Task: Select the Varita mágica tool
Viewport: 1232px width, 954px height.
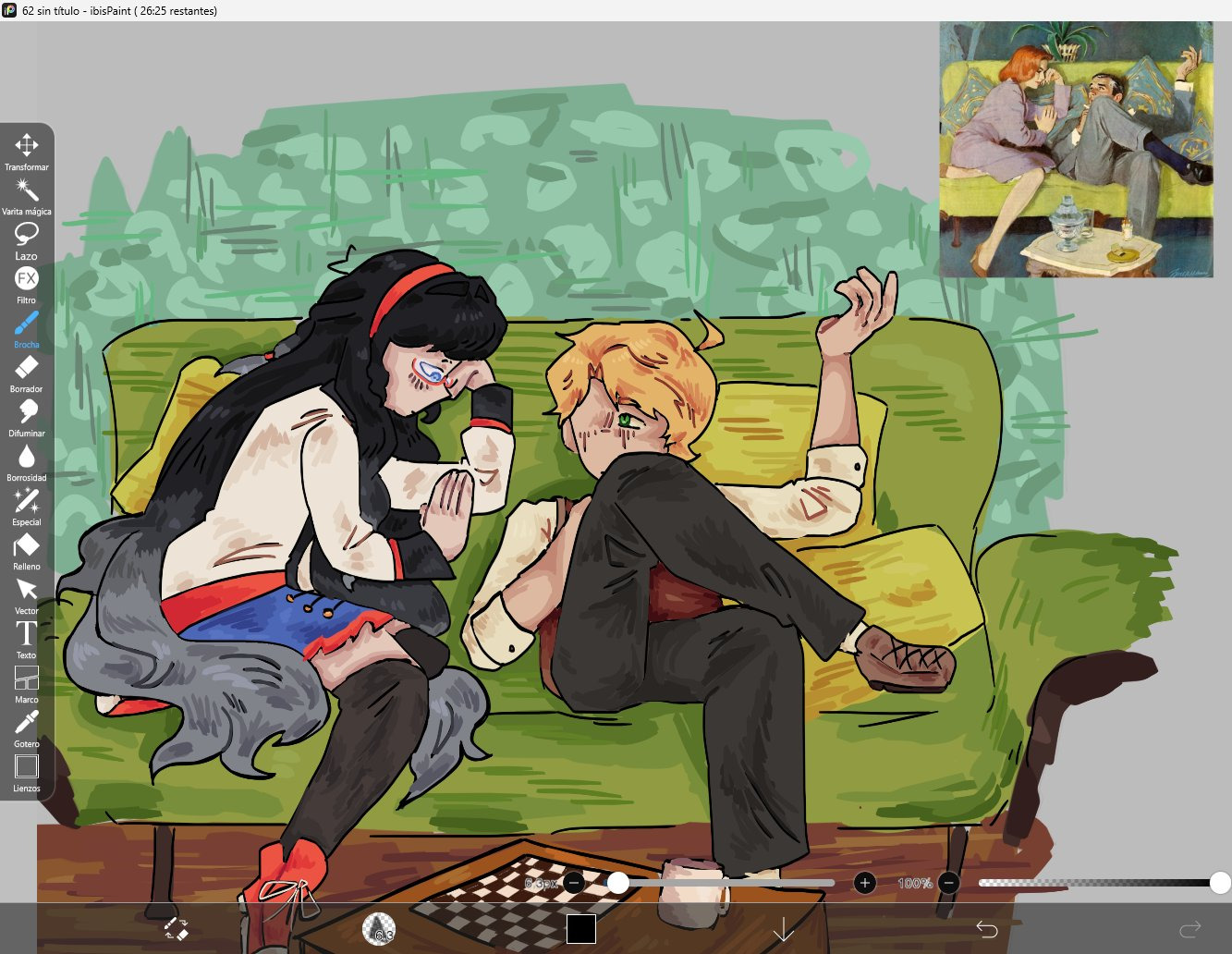Action: pos(26,196)
